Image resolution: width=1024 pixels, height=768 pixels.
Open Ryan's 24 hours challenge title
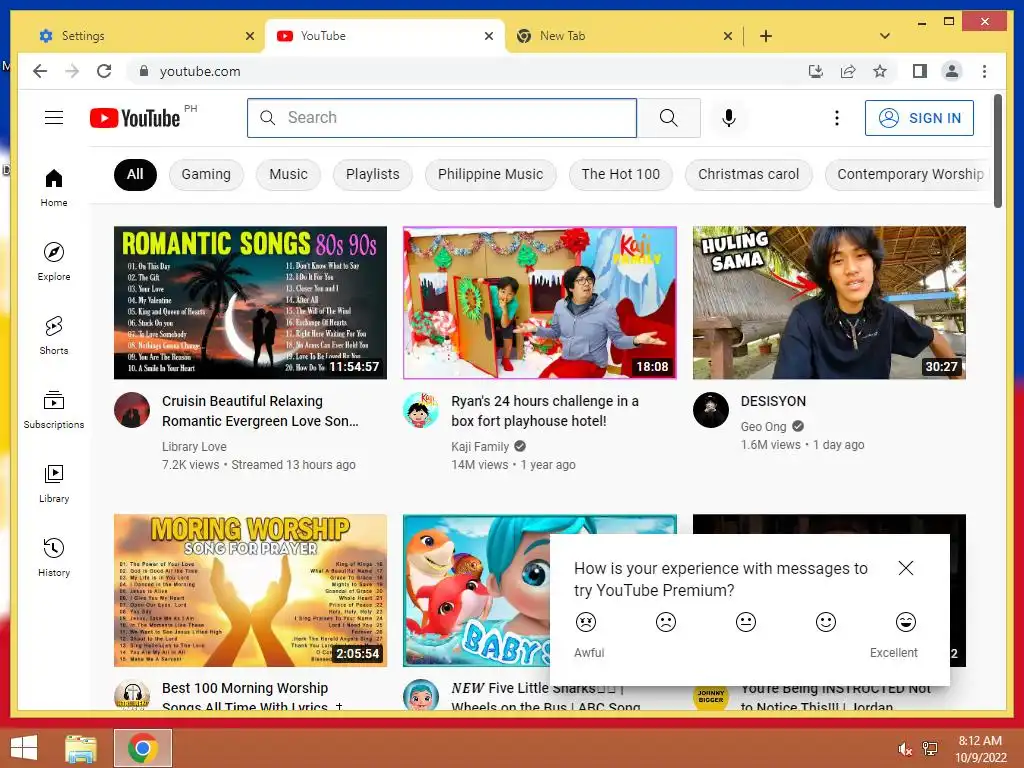pos(545,411)
